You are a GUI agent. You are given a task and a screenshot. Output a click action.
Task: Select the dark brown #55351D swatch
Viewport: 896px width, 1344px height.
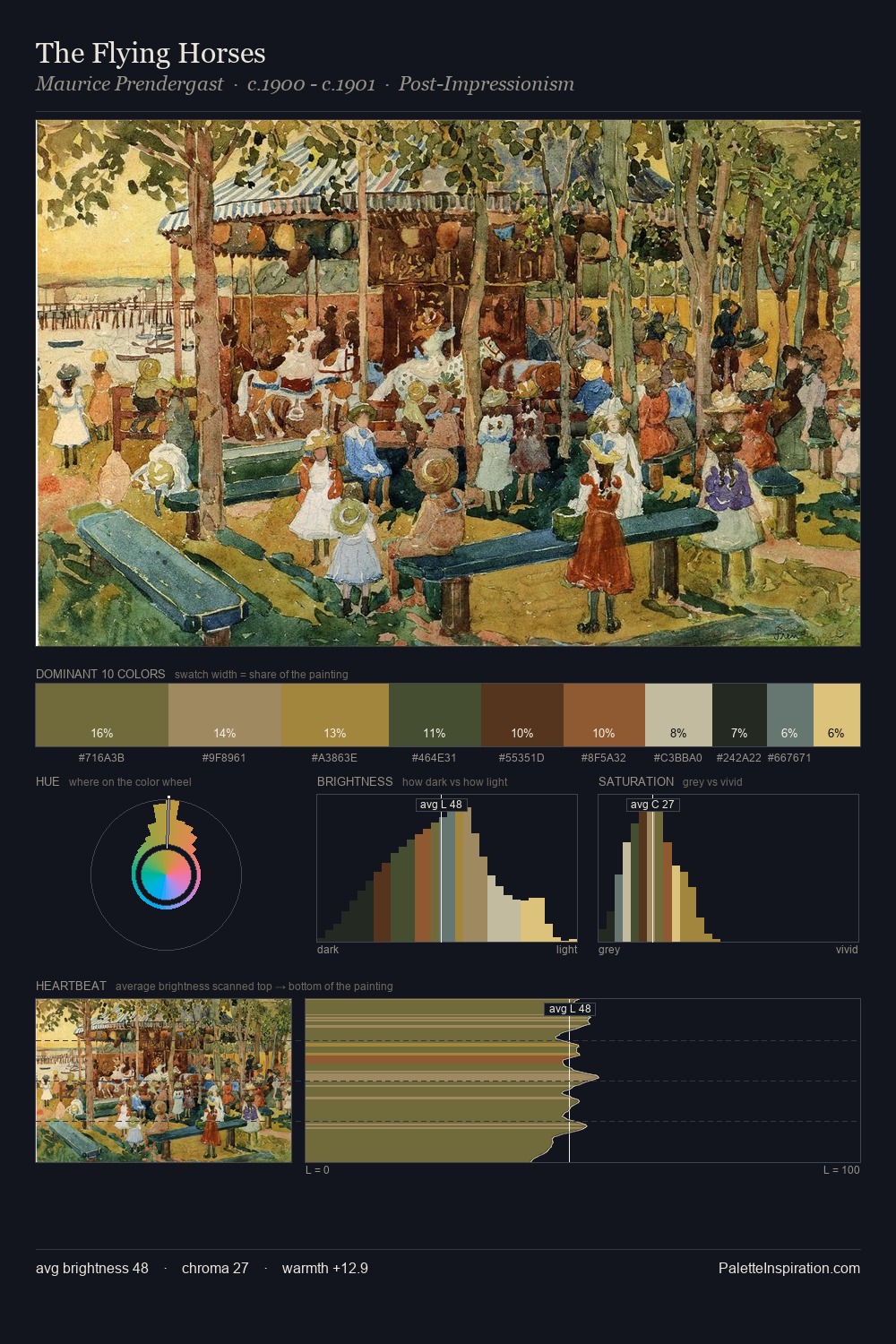[522, 715]
